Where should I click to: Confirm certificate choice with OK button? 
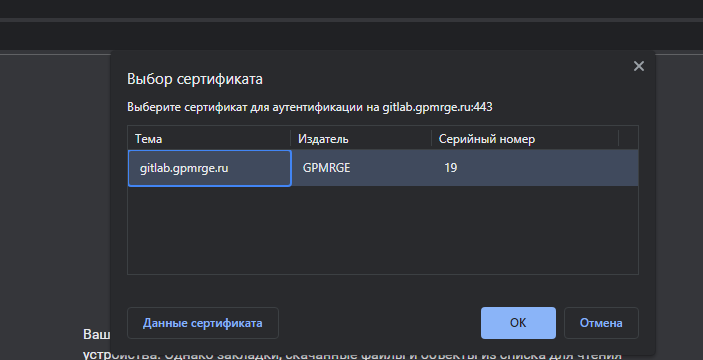[x=518, y=323]
